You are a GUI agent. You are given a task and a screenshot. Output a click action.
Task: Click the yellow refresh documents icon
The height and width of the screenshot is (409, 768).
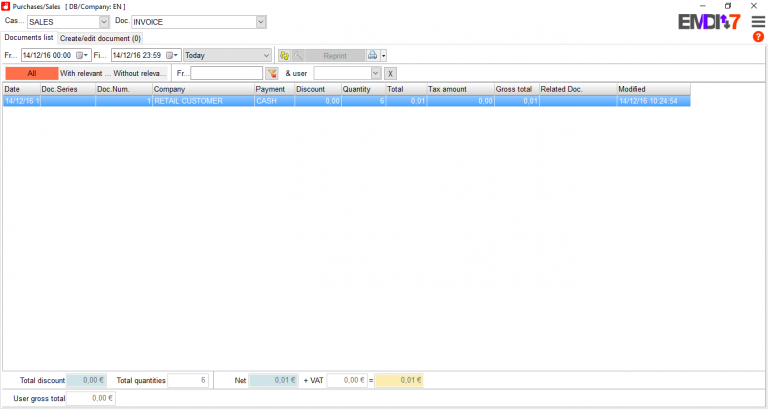tap(284, 55)
